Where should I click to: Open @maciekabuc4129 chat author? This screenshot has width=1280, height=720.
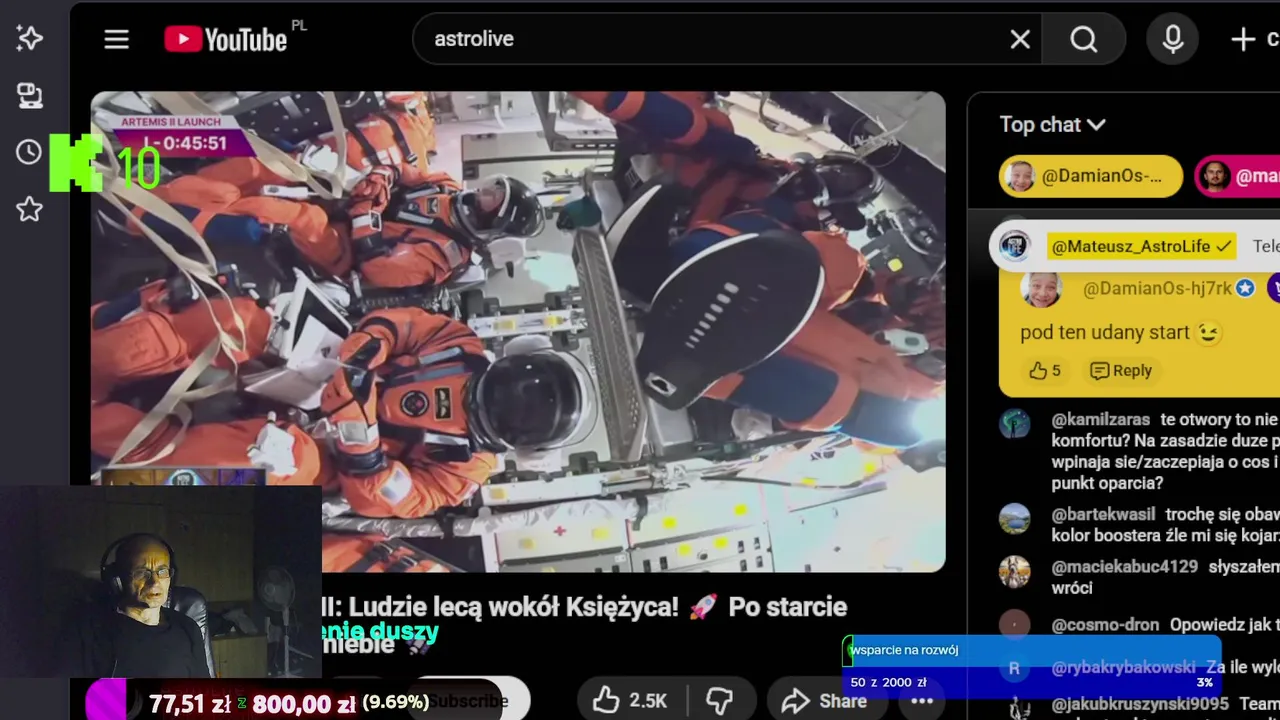point(1124,567)
